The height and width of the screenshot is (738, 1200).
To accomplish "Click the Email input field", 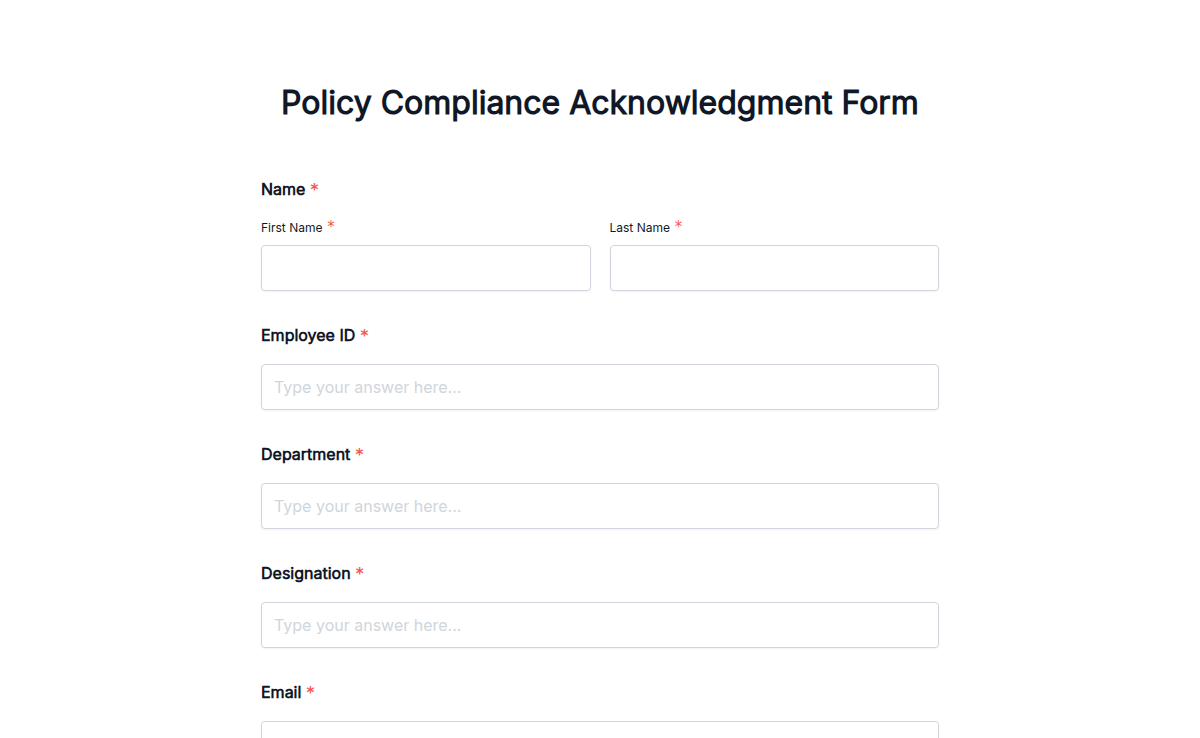I will (x=599, y=730).
